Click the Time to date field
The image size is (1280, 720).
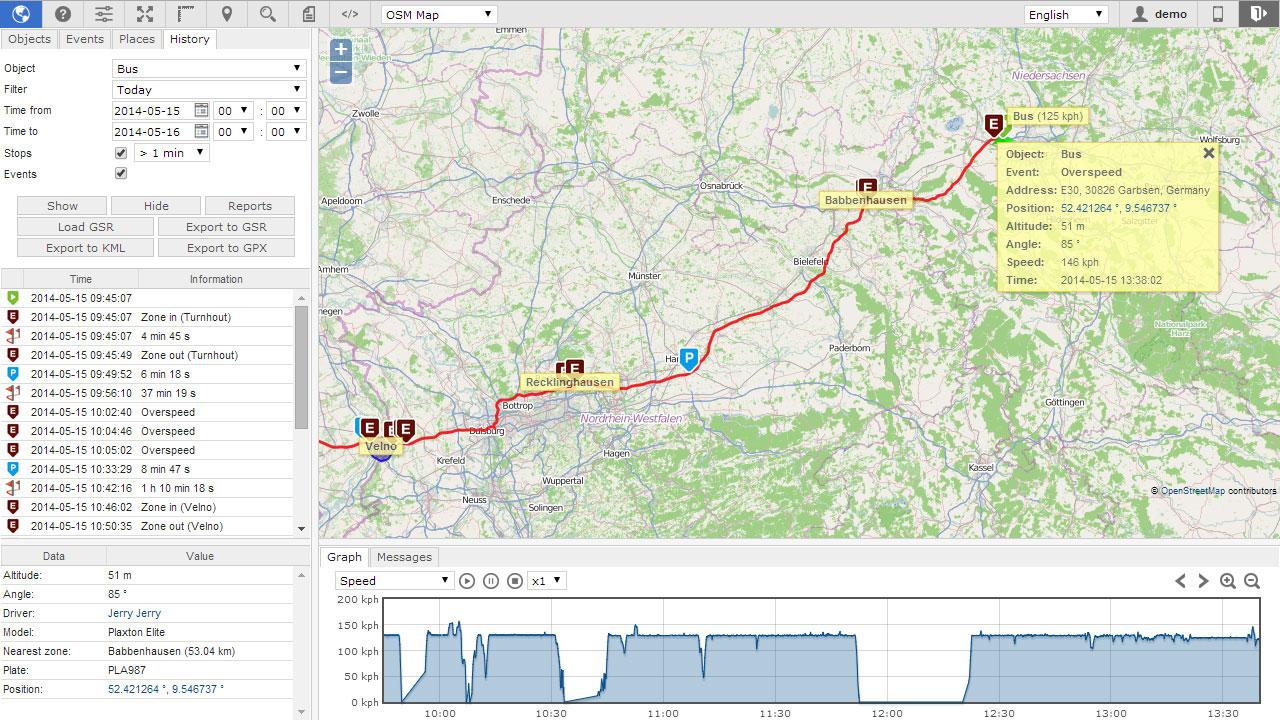152,132
